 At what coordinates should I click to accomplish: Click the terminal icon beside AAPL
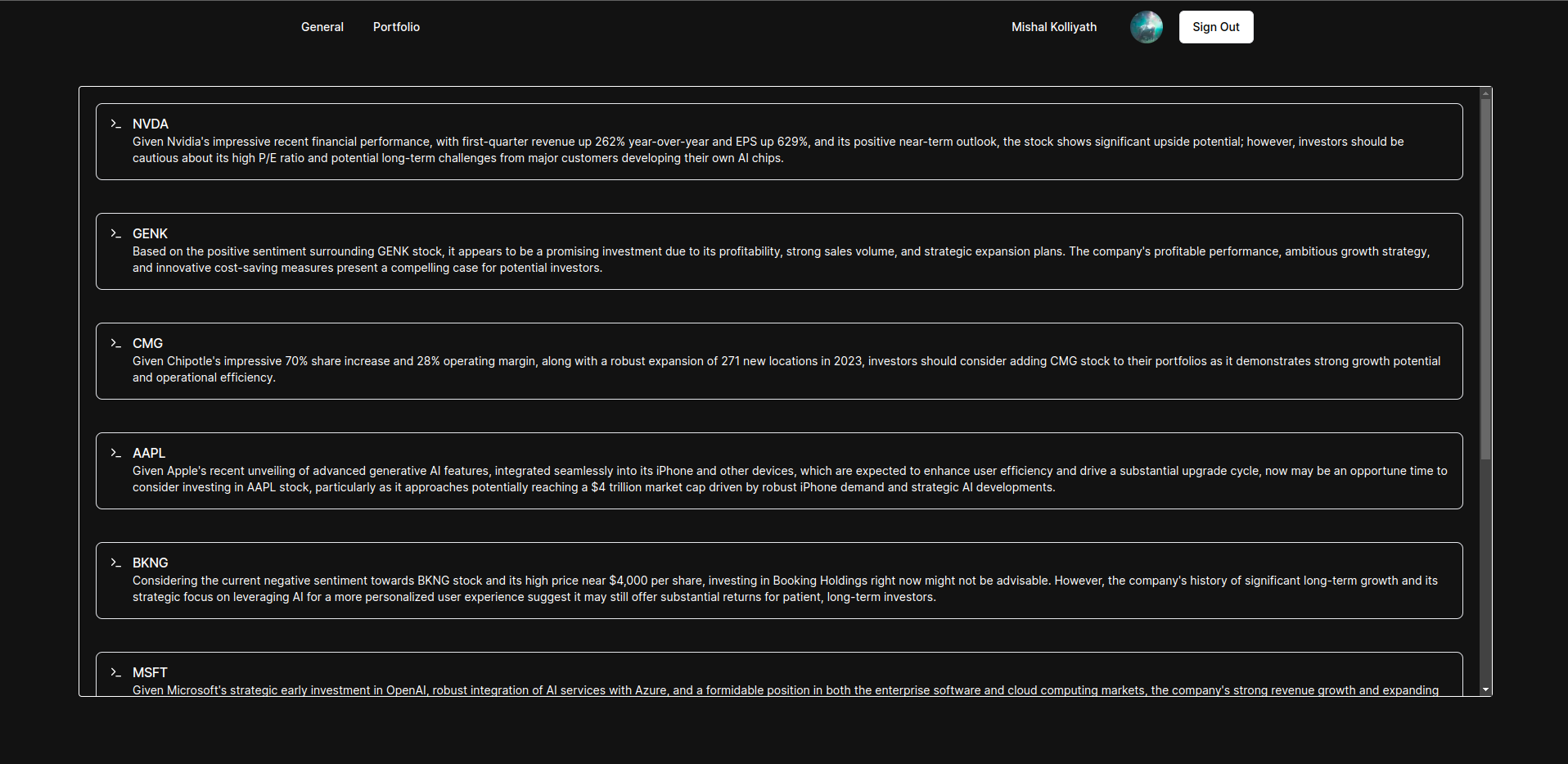pos(115,453)
